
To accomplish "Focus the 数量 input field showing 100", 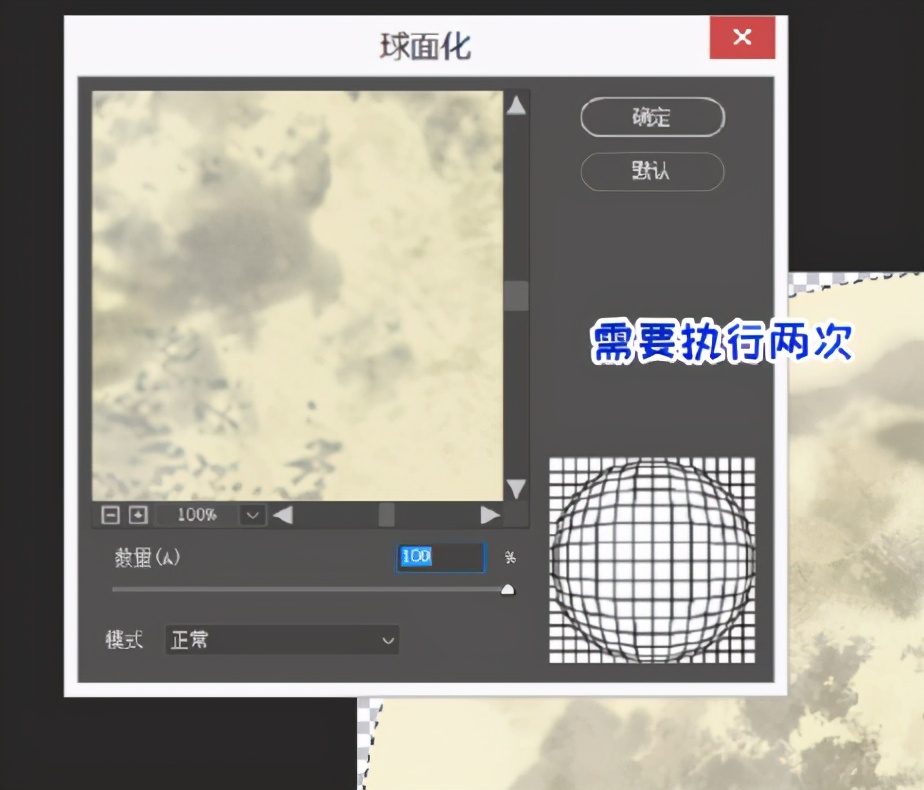I will (441, 557).
